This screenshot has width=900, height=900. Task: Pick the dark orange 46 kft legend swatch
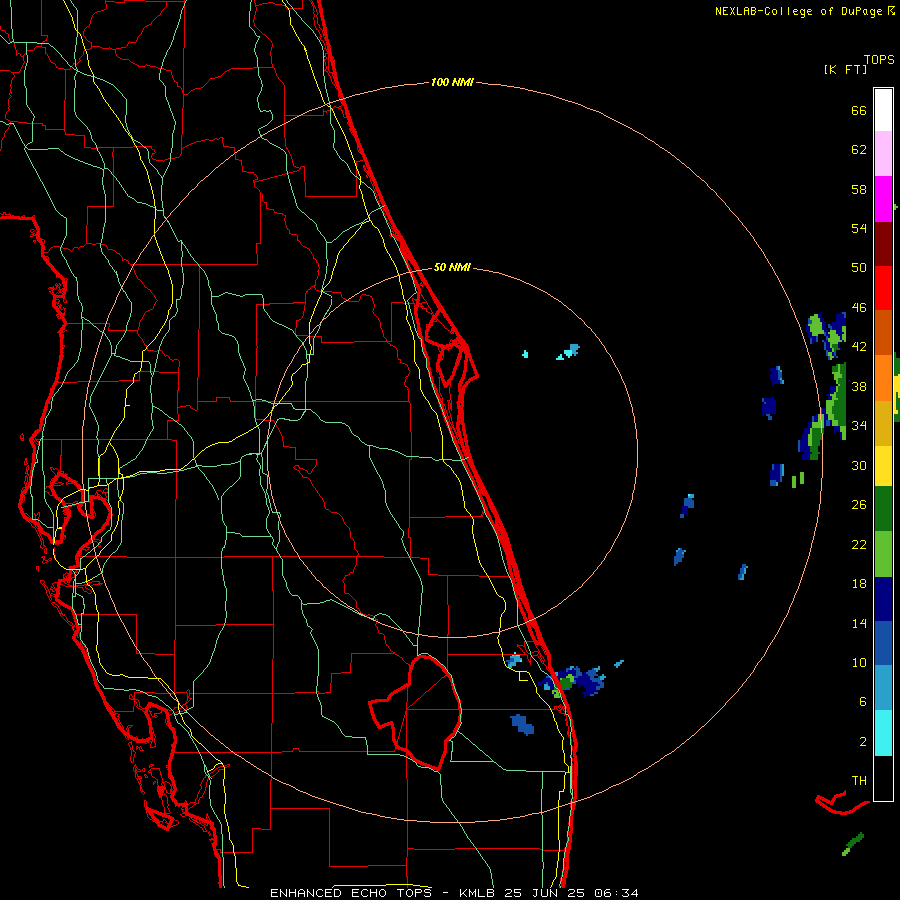pyautogui.click(x=883, y=332)
